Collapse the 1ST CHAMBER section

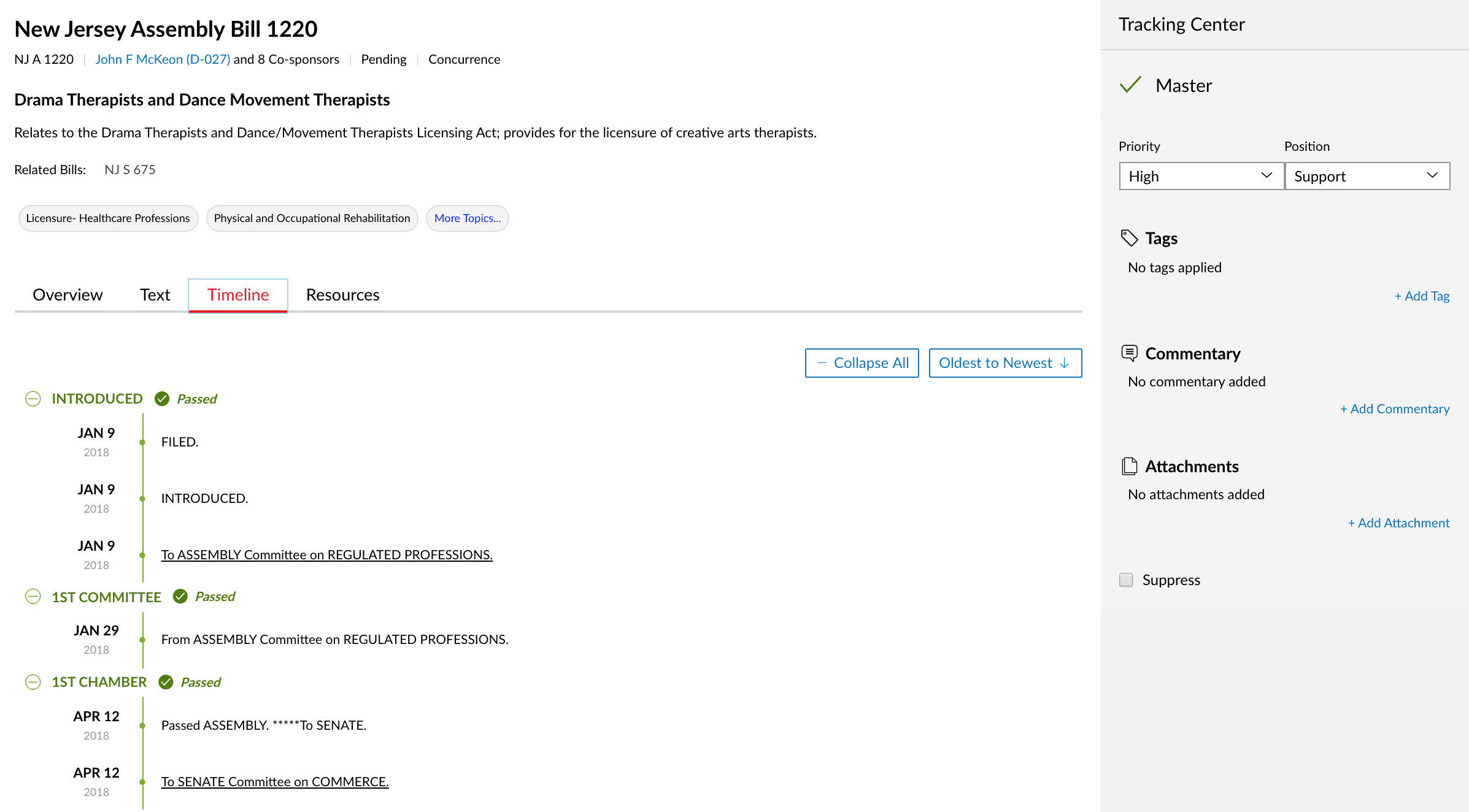[33, 682]
